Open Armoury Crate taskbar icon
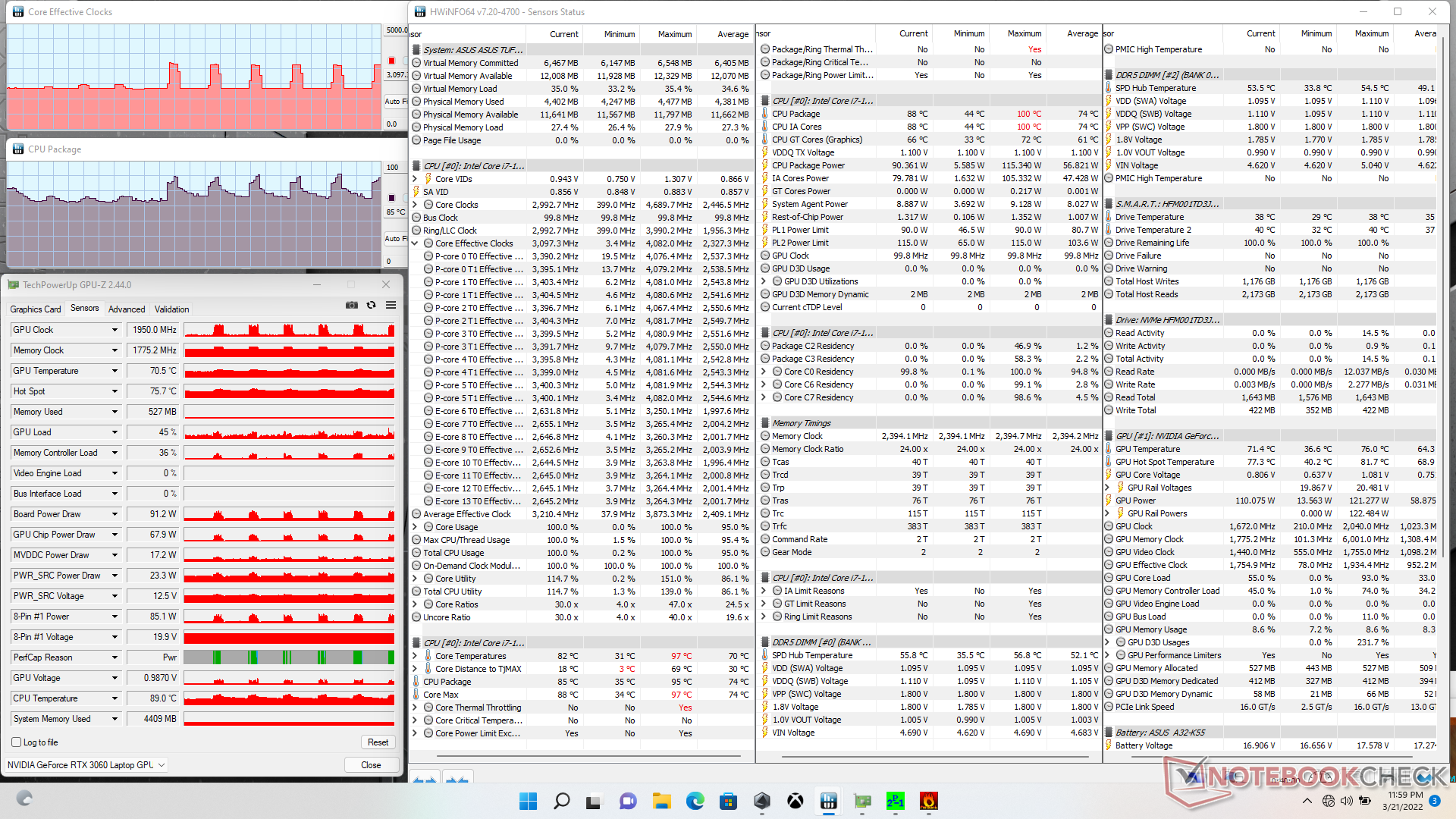 click(762, 801)
